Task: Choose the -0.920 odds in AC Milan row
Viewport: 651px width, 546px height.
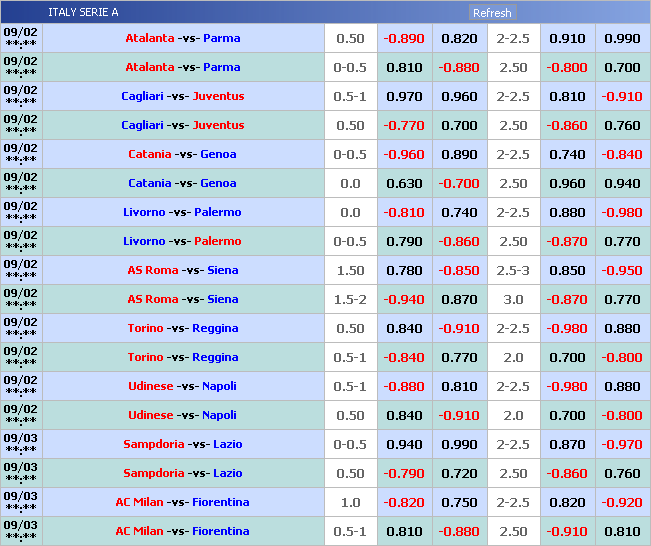Action: pyautogui.click(x=621, y=503)
